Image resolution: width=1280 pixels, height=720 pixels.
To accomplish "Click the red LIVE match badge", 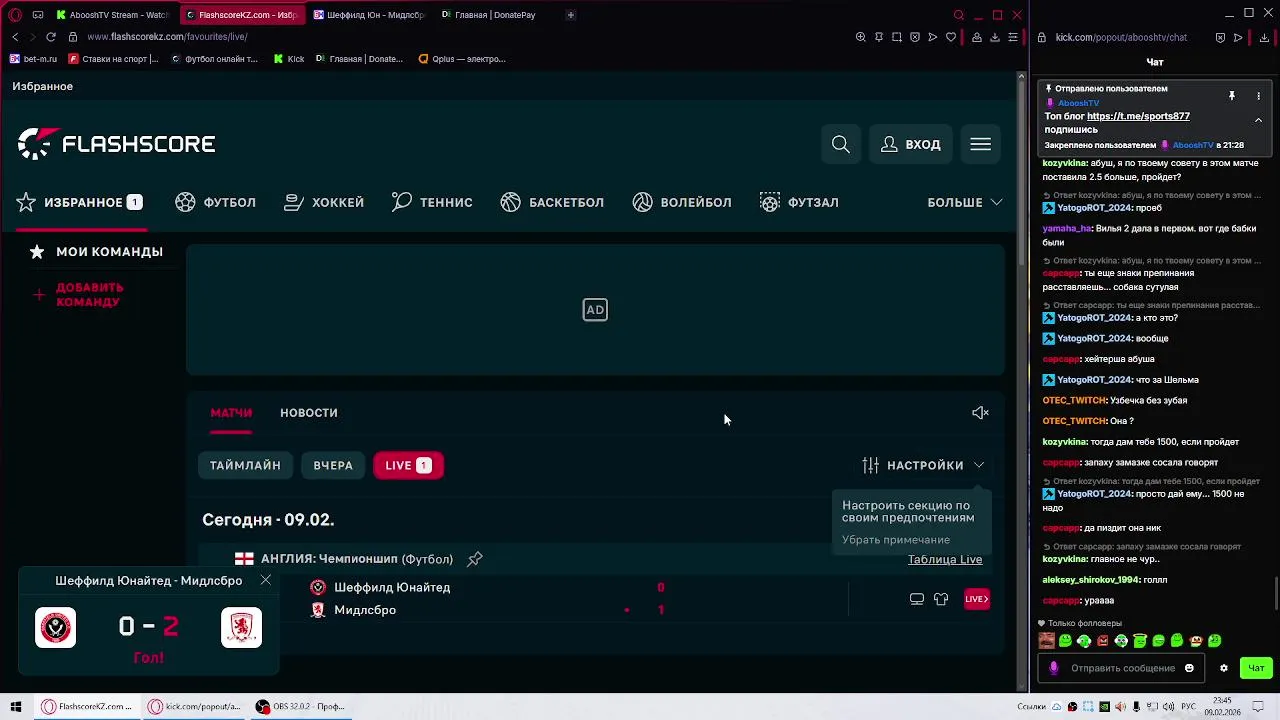I will pos(976,599).
